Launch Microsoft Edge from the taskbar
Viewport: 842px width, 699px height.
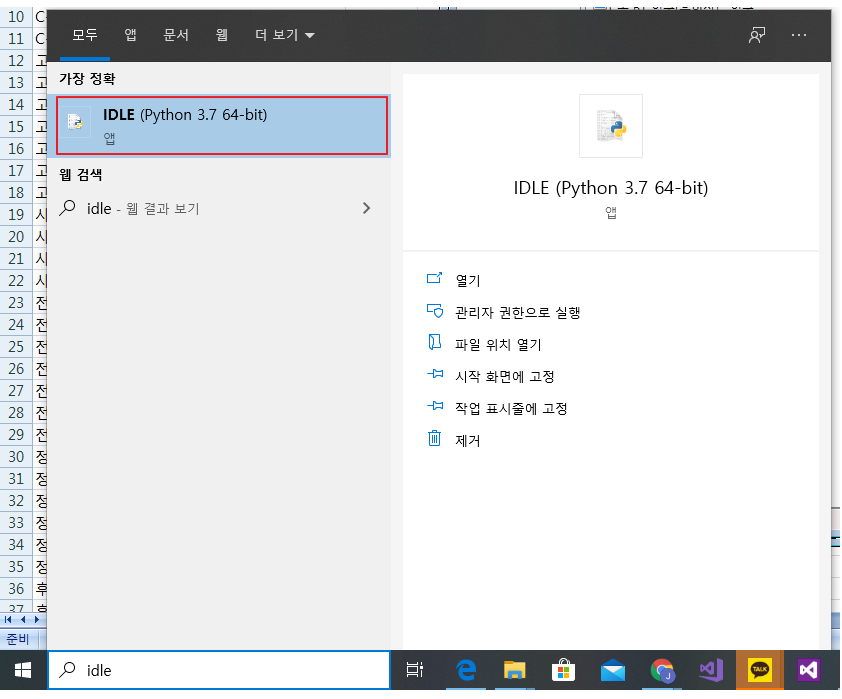[x=466, y=670]
